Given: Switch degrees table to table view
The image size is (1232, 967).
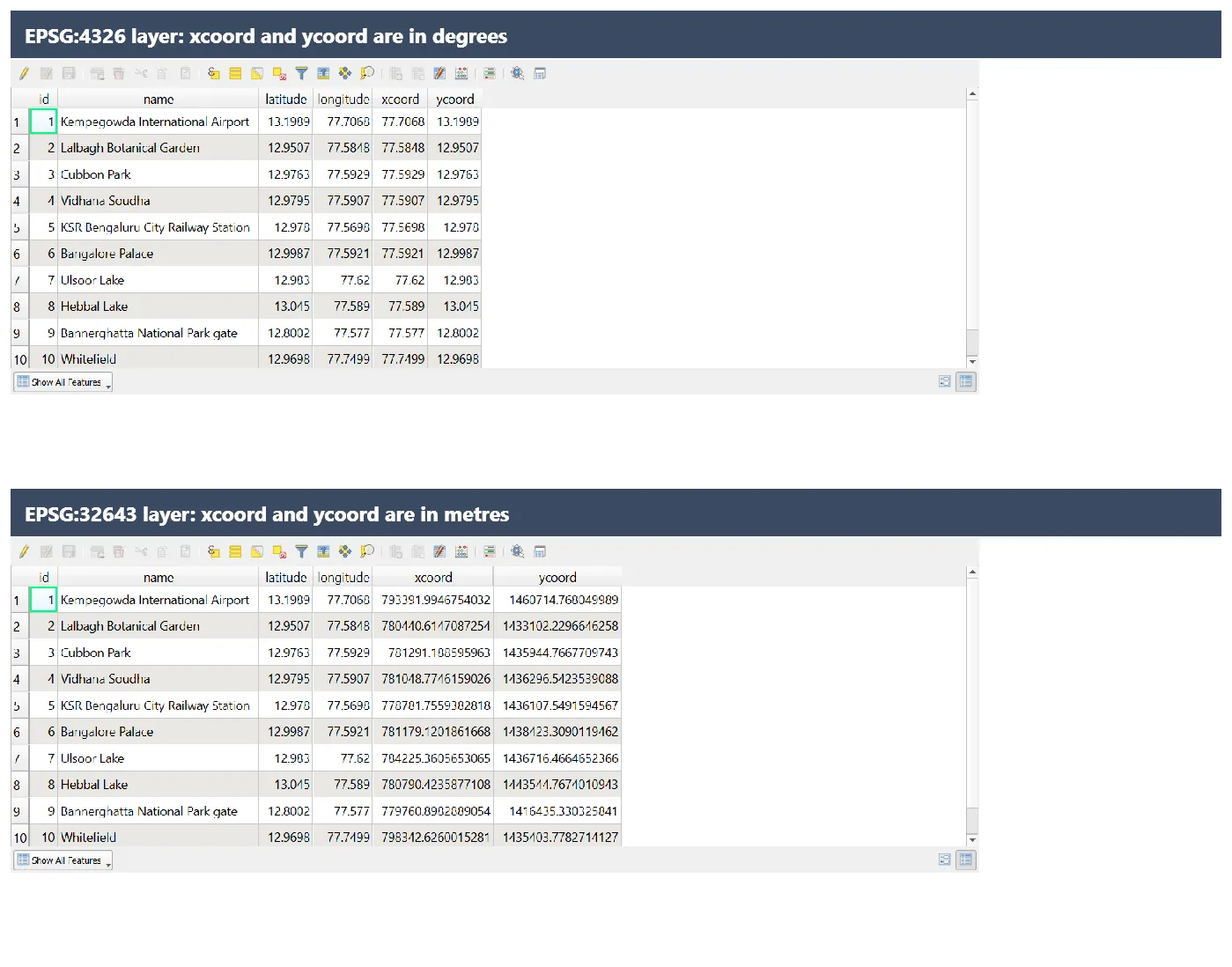Looking at the screenshot, I should click(966, 381).
